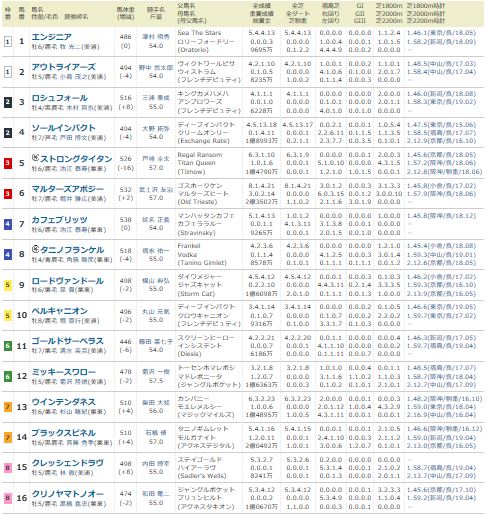Open the ブラックスピネル horse page
Screen dimensions: 490x515
click(x=64, y=433)
